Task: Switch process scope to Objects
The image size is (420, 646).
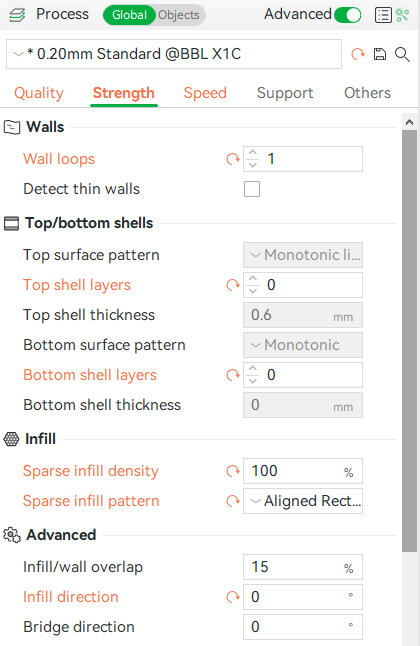Action: pos(179,15)
